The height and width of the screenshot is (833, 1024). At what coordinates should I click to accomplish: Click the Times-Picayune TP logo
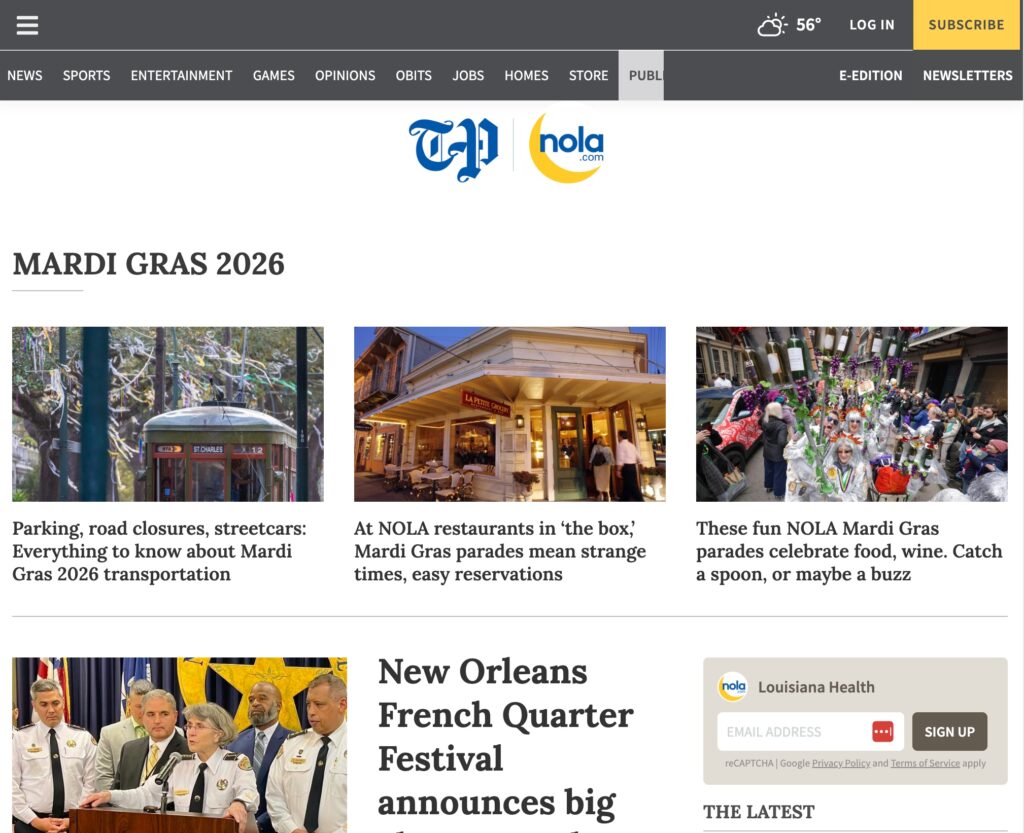coord(453,148)
